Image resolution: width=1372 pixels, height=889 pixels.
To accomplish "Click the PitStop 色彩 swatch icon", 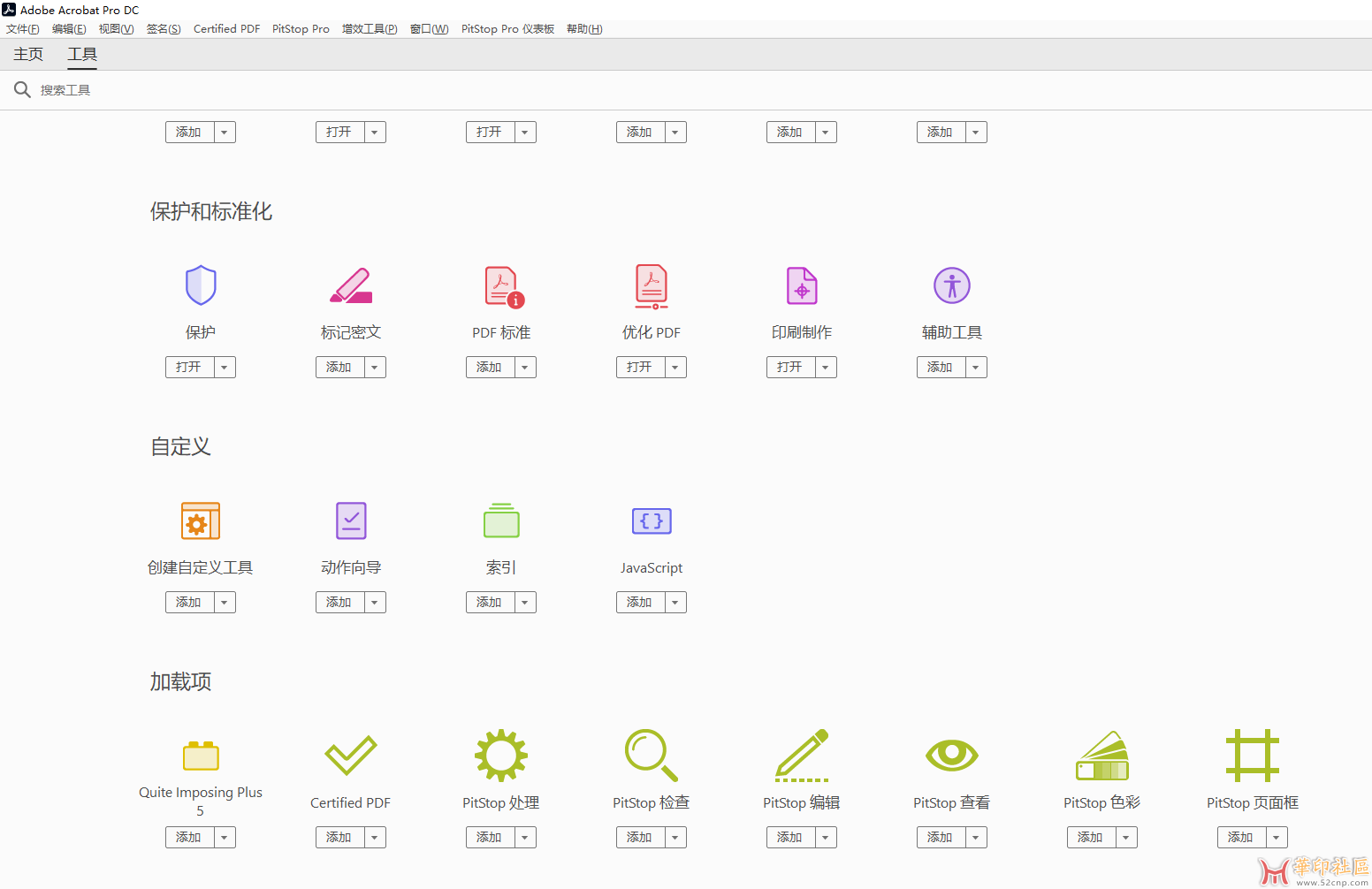I will click(1102, 756).
